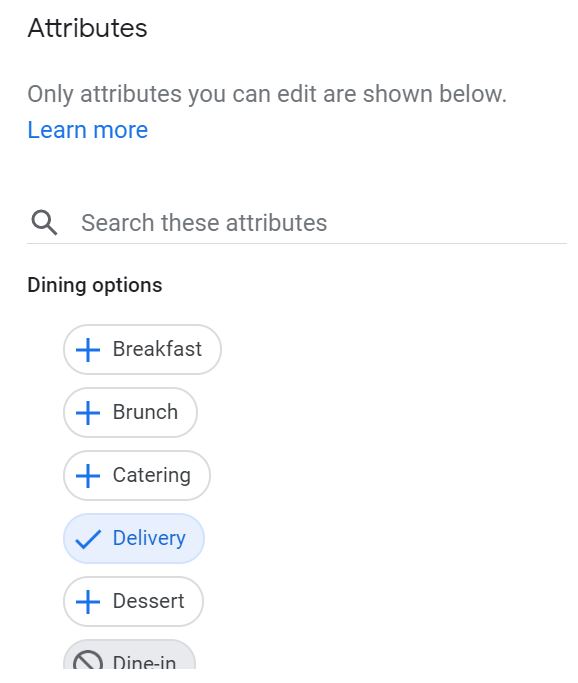The height and width of the screenshot is (683, 578).
Task: Deselect the Delivery attribute chip
Action: 134,538
